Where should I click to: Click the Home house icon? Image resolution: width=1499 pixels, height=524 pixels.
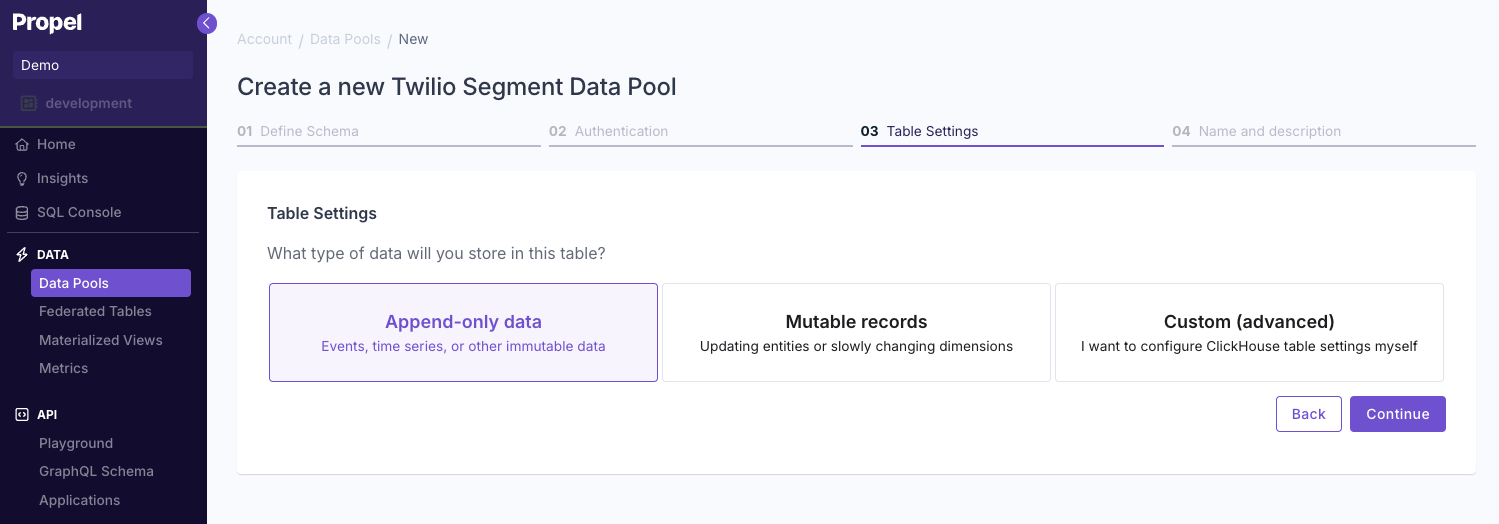click(22, 144)
